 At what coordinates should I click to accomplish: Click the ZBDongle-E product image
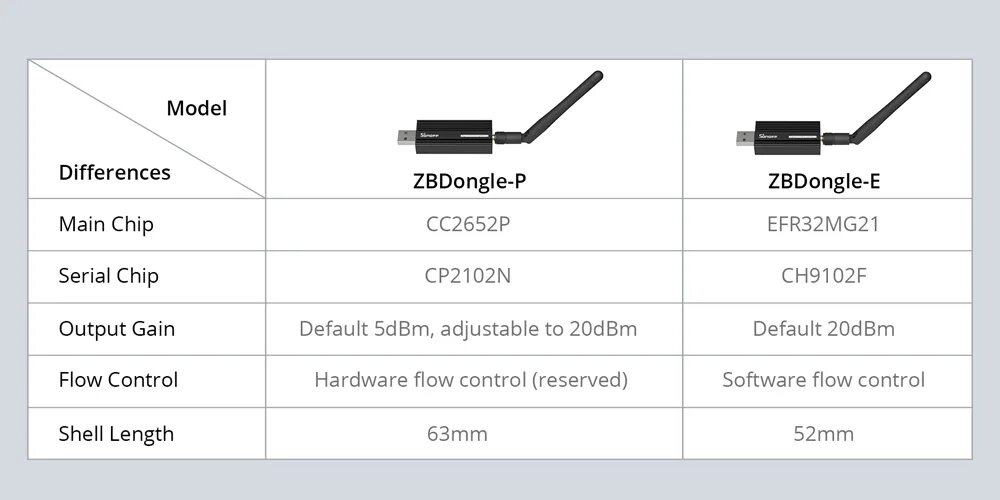833,112
